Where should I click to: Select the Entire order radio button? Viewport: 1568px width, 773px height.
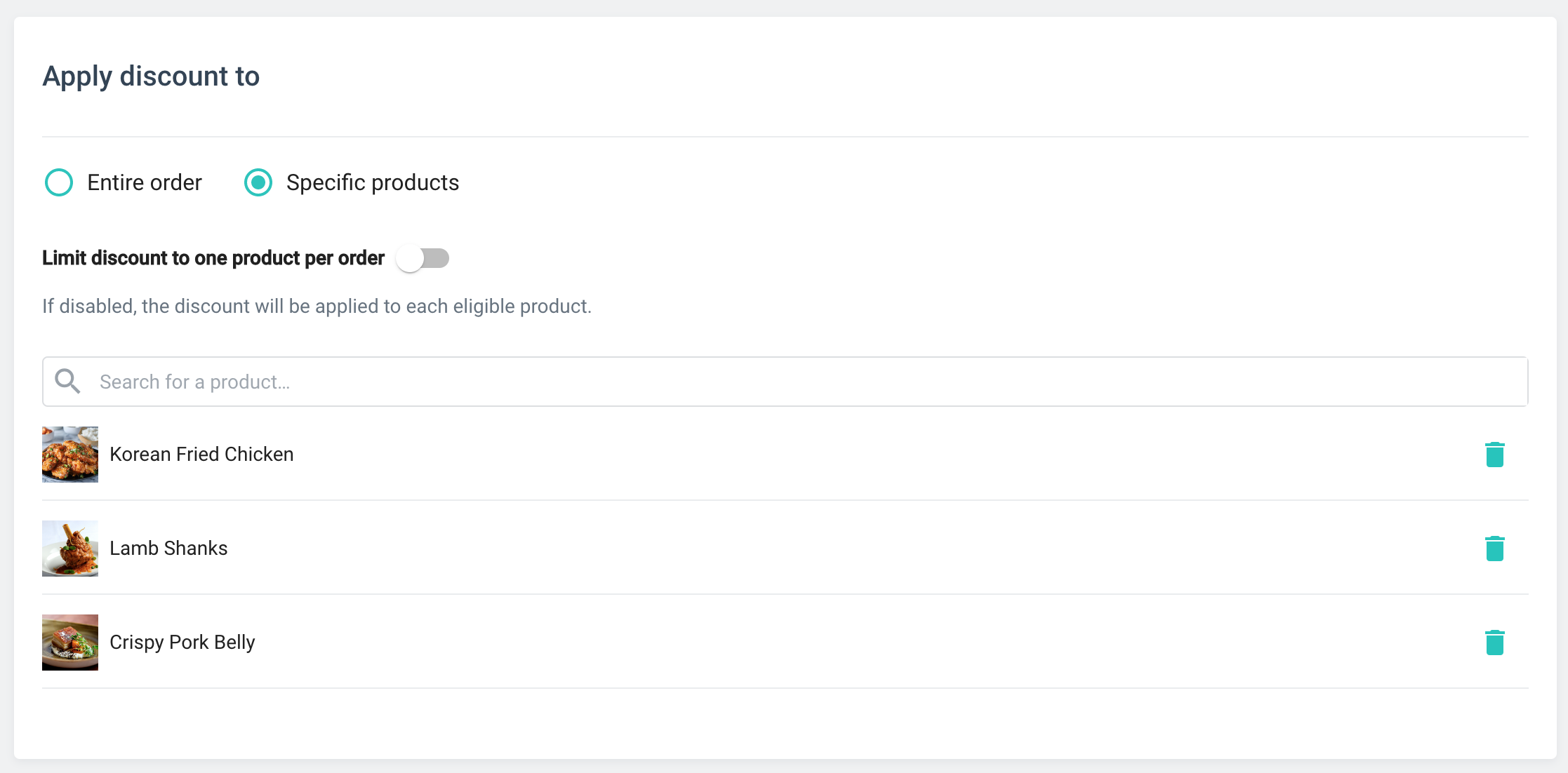click(59, 182)
